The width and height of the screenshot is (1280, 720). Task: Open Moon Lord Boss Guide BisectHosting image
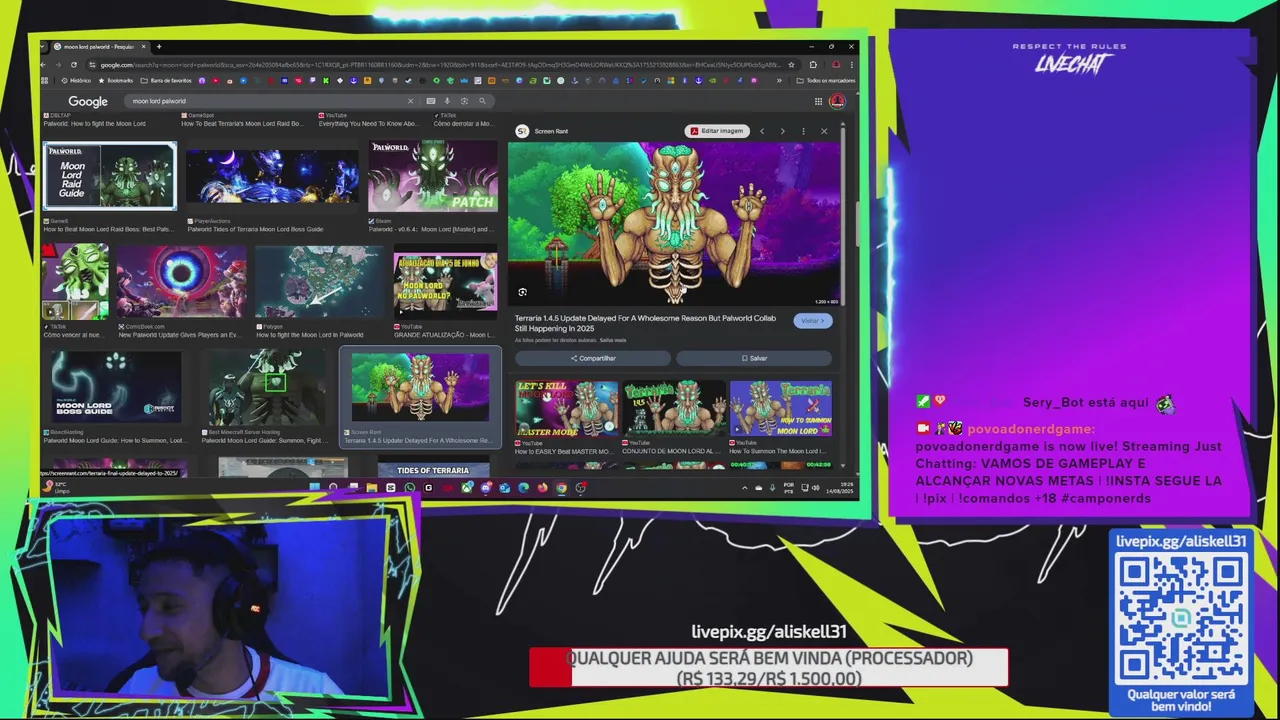point(116,387)
